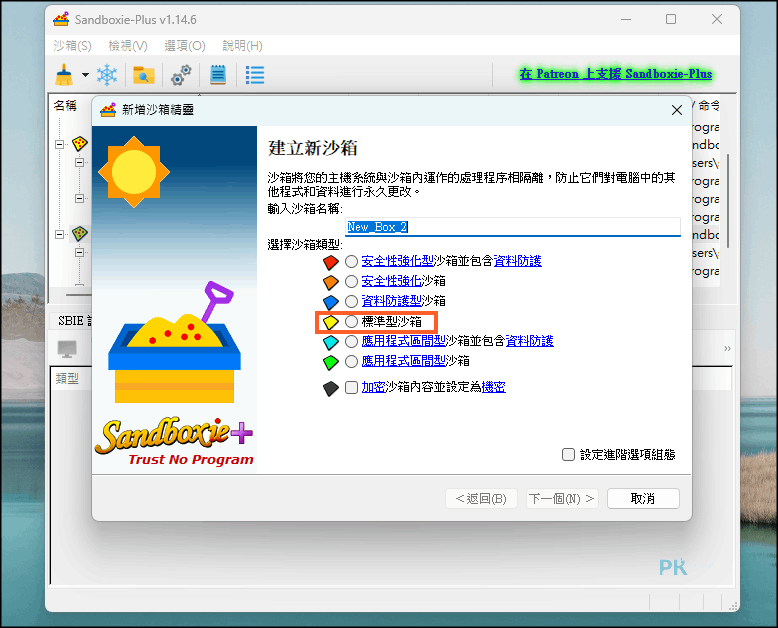Maximize the Sandboxie-Plus main window
Screen dimensions: 778x628
click(x=671, y=19)
